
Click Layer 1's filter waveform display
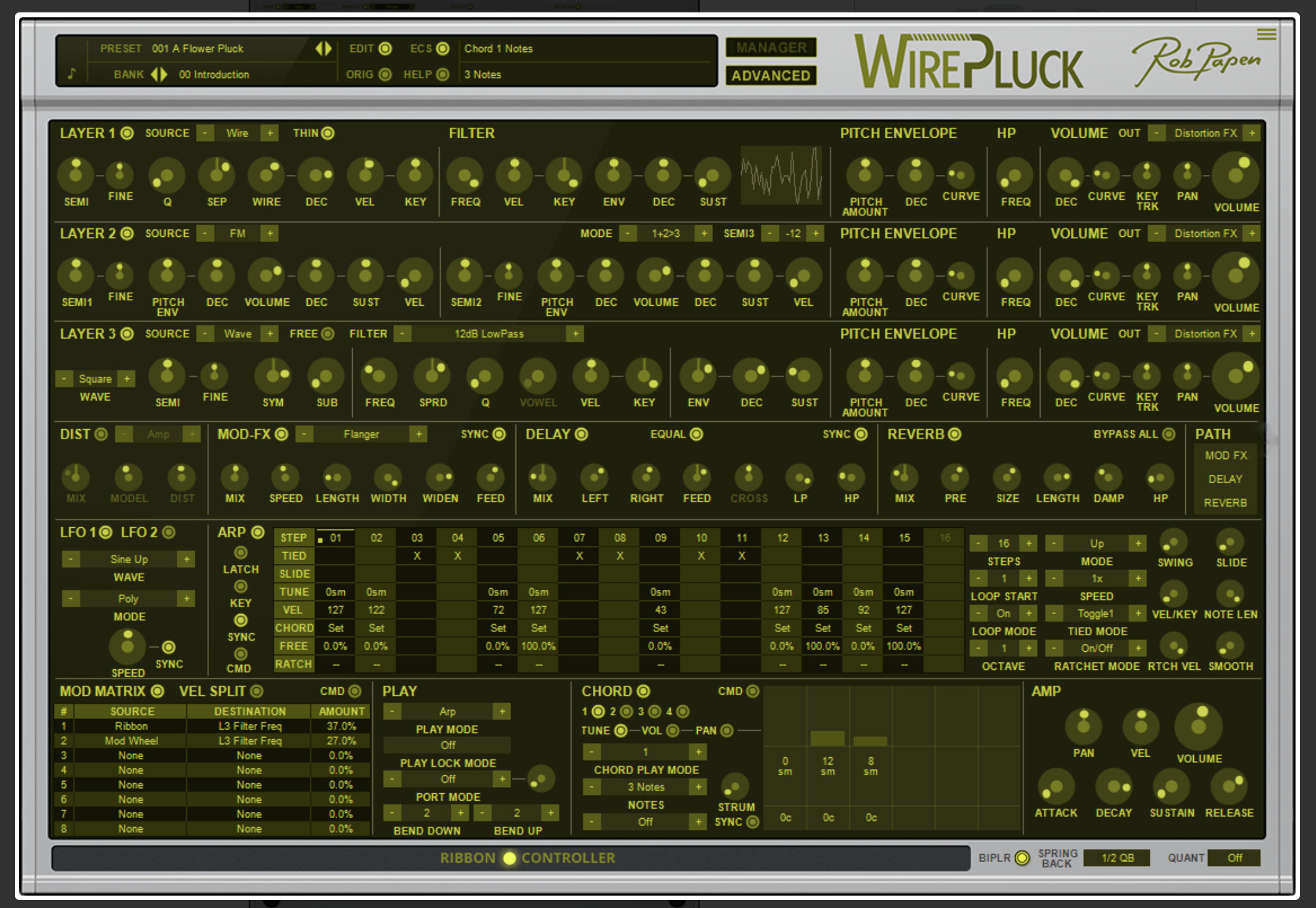[x=781, y=177]
